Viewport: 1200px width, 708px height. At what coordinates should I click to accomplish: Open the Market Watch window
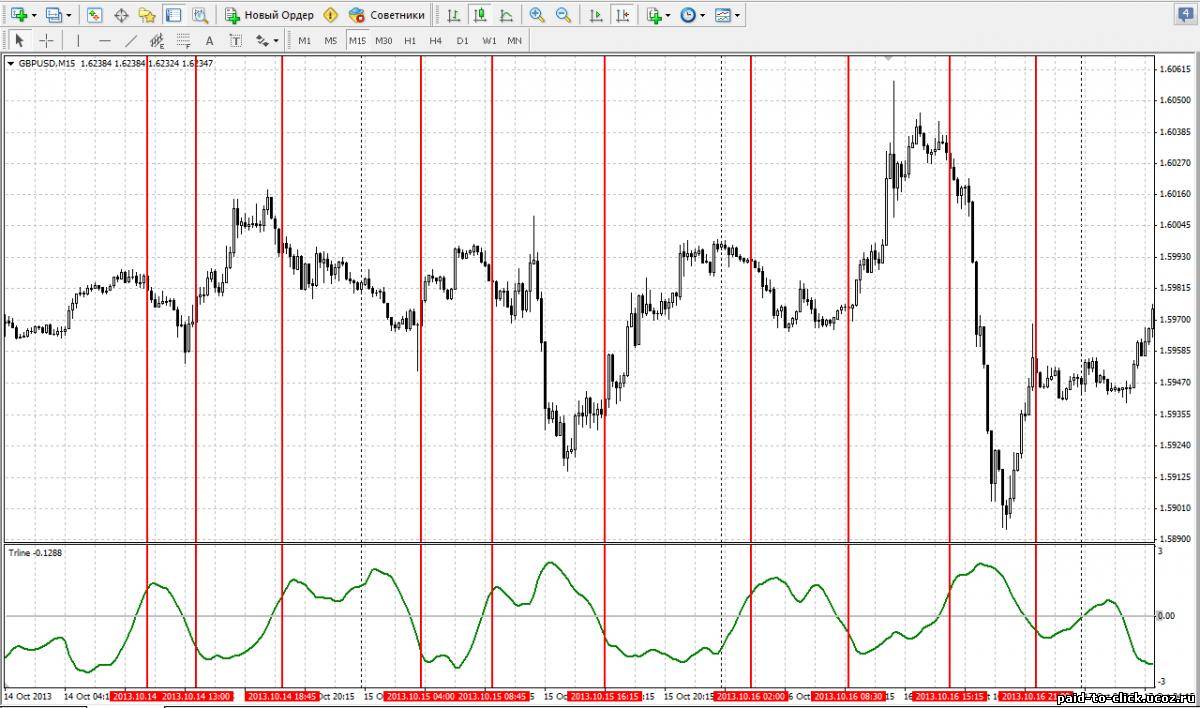(94, 15)
